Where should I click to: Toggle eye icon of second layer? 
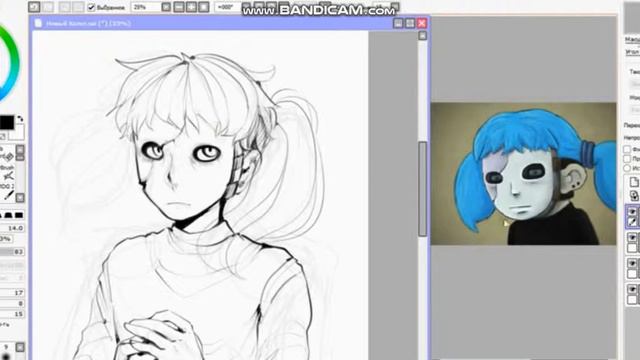click(632, 238)
